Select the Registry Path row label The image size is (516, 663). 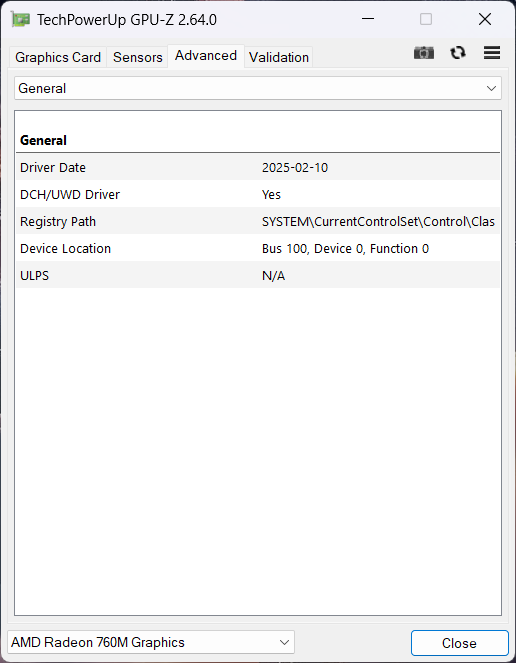point(58,222)
